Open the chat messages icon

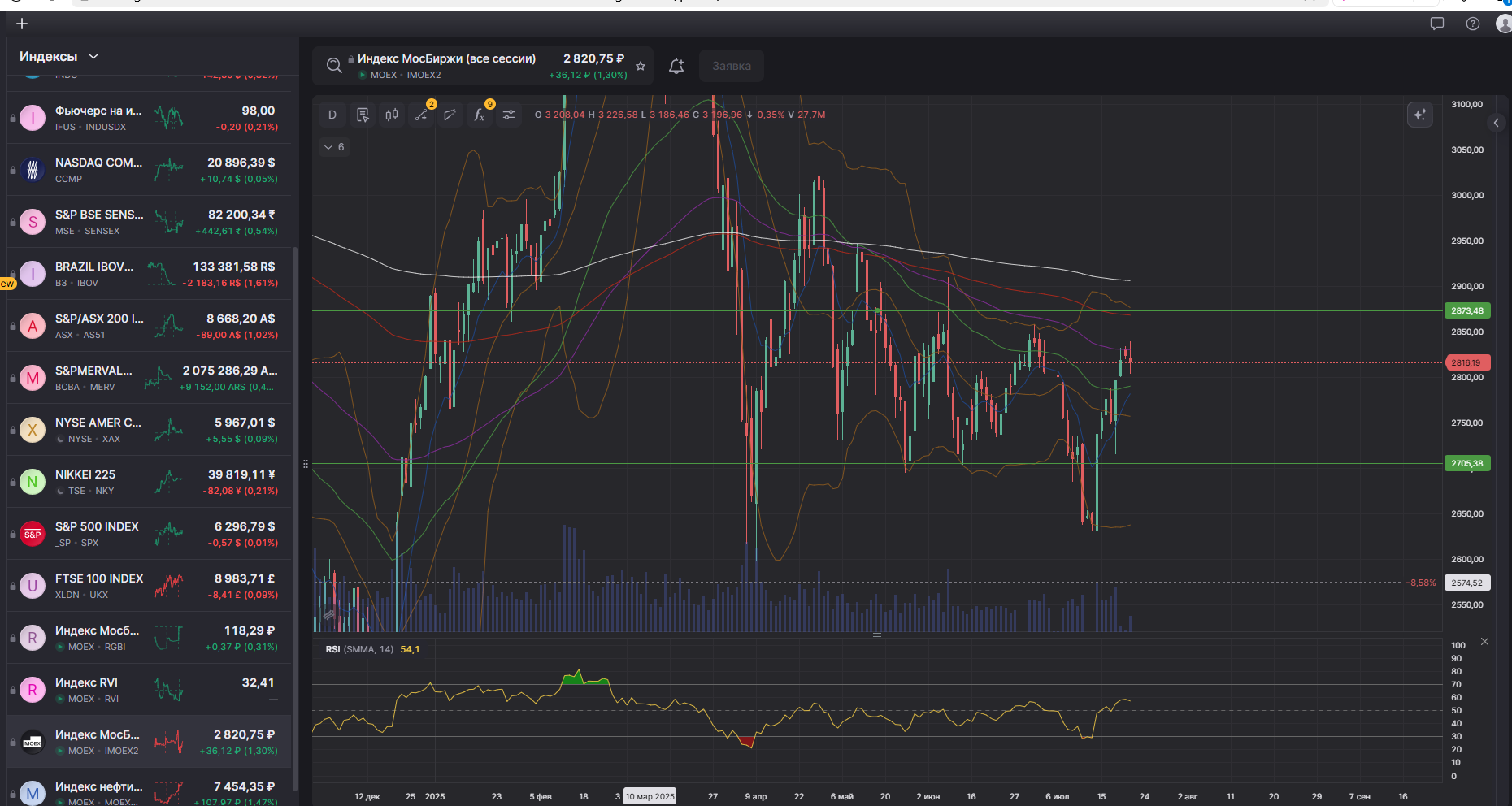point(1437,24)
